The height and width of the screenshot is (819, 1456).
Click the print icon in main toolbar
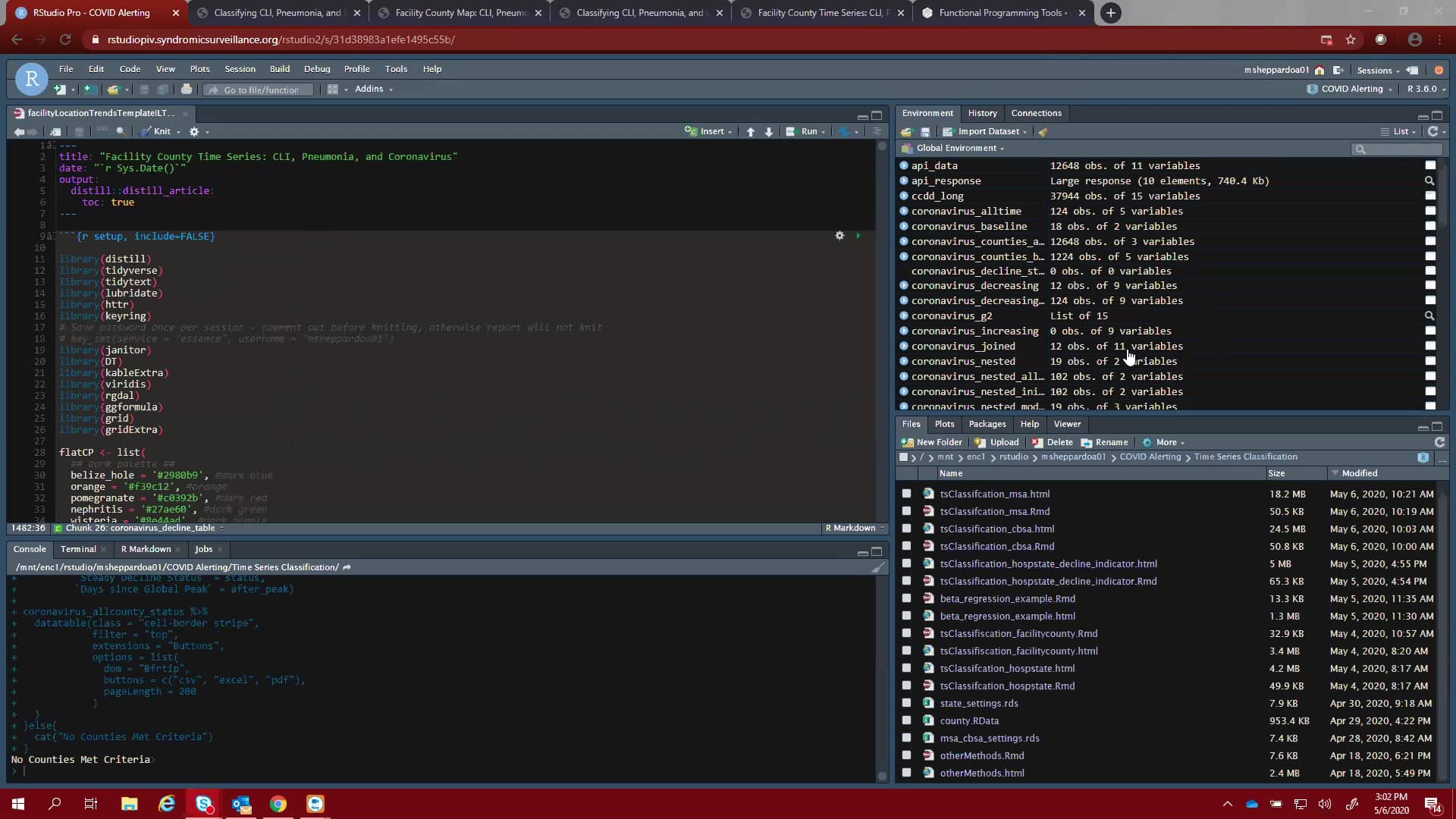187,89
